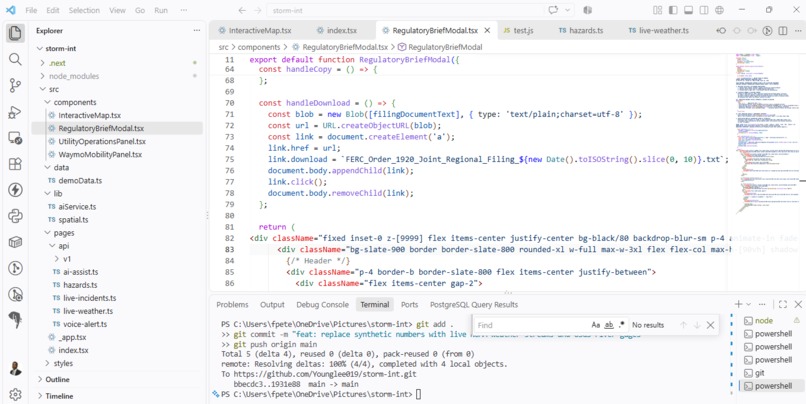Go back with the title bar left arrow
The height and width of the screenshot is (404, 806).
tap(242, 10)
